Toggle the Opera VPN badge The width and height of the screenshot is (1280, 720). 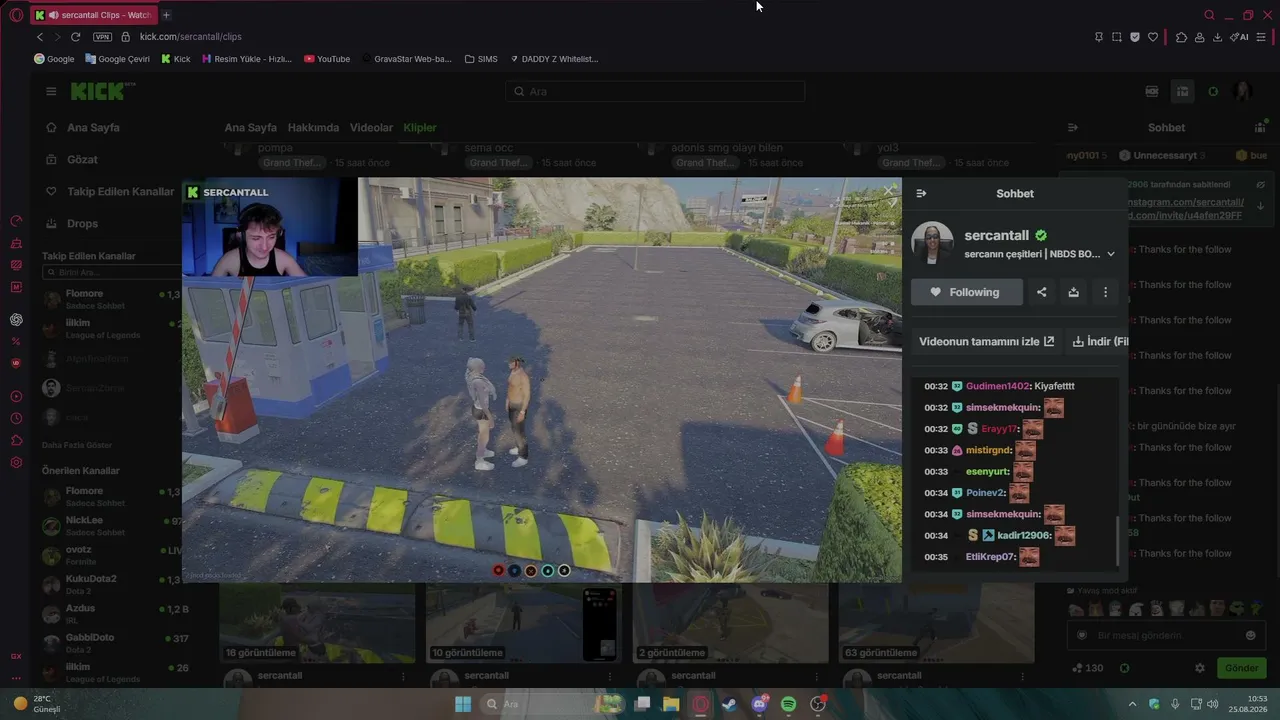click(x=102, y=37)
